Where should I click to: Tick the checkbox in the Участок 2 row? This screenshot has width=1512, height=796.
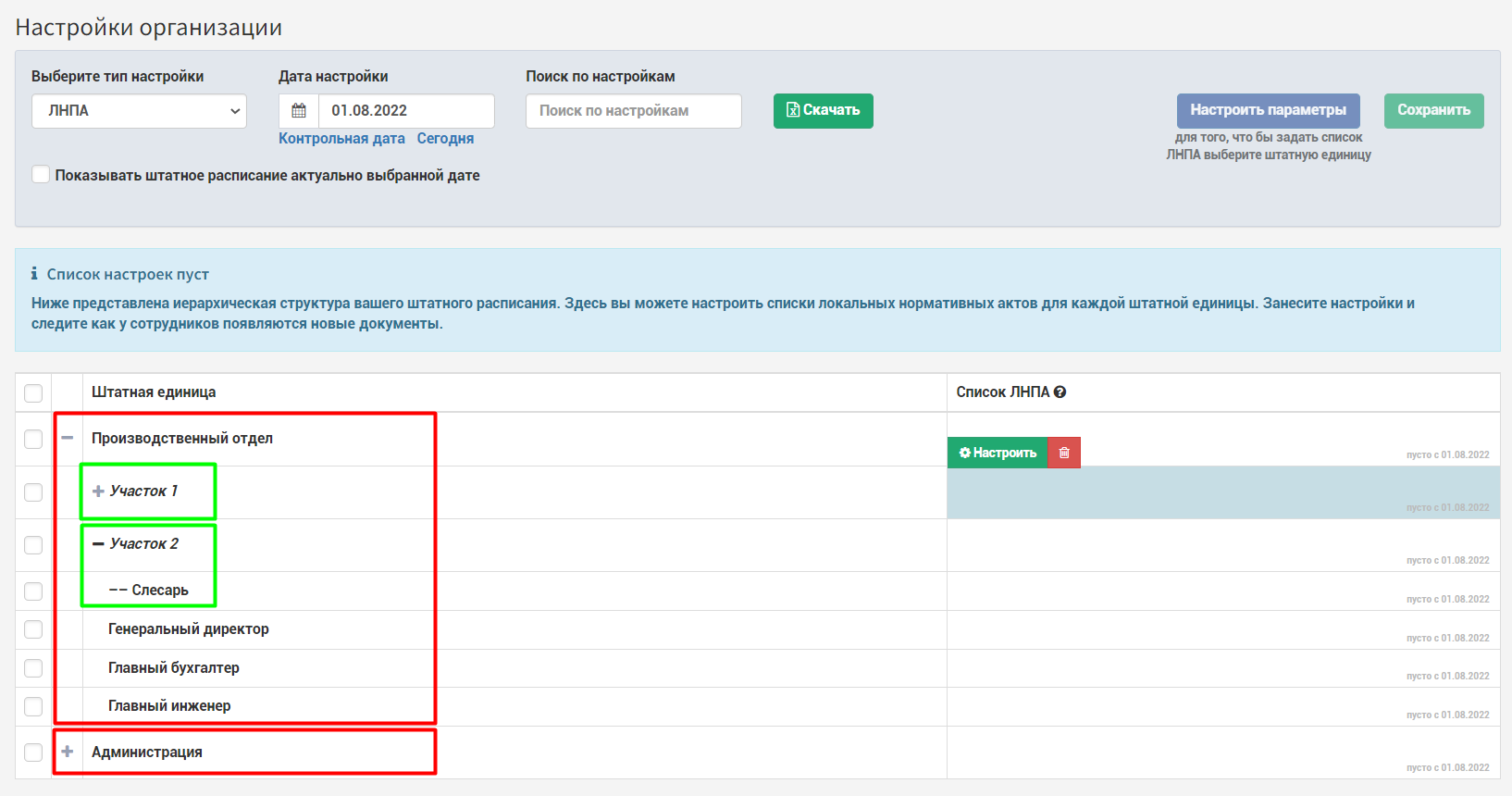(x=33, y=545)
